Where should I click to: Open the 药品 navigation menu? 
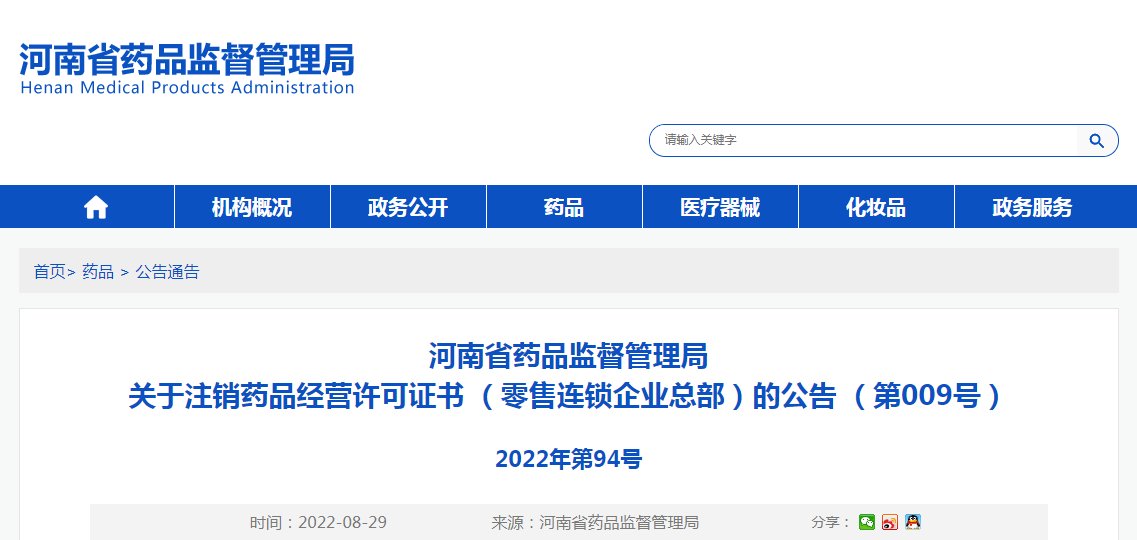[x=564, y=207]
